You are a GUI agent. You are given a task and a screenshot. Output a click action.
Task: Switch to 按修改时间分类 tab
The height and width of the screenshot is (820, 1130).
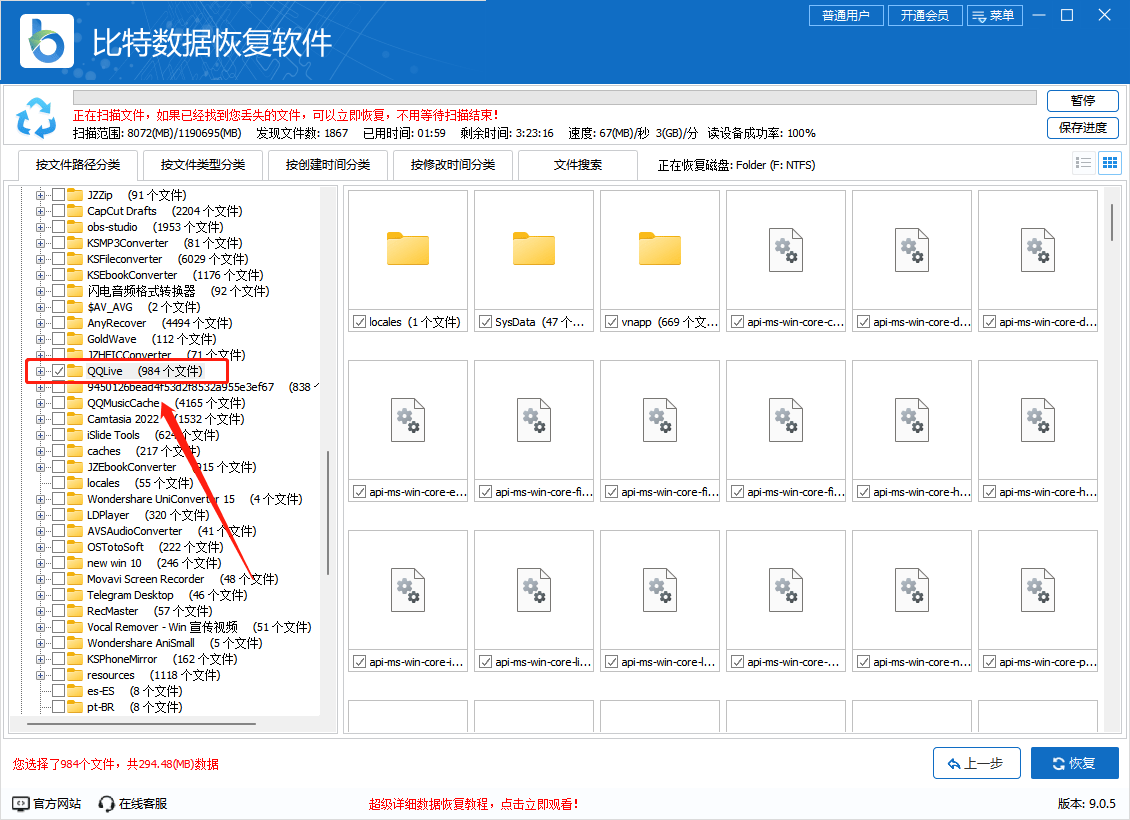tap(453, 165)
